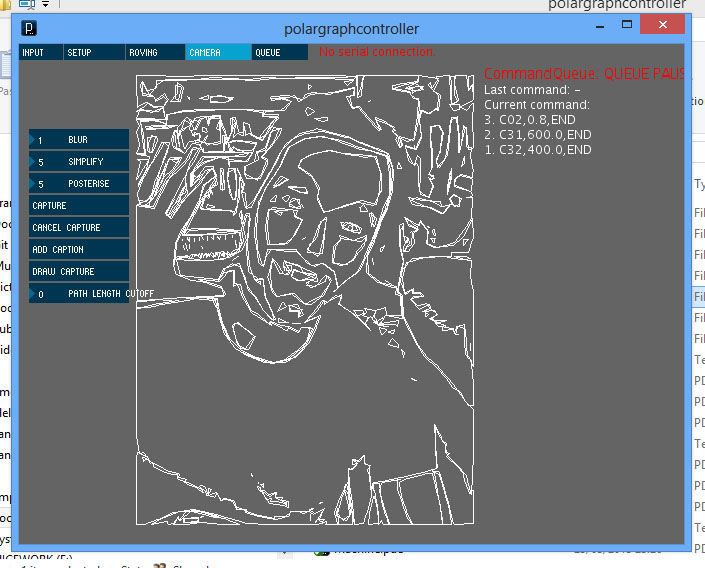Go to the ROVING tab

[x=154, y=52]
